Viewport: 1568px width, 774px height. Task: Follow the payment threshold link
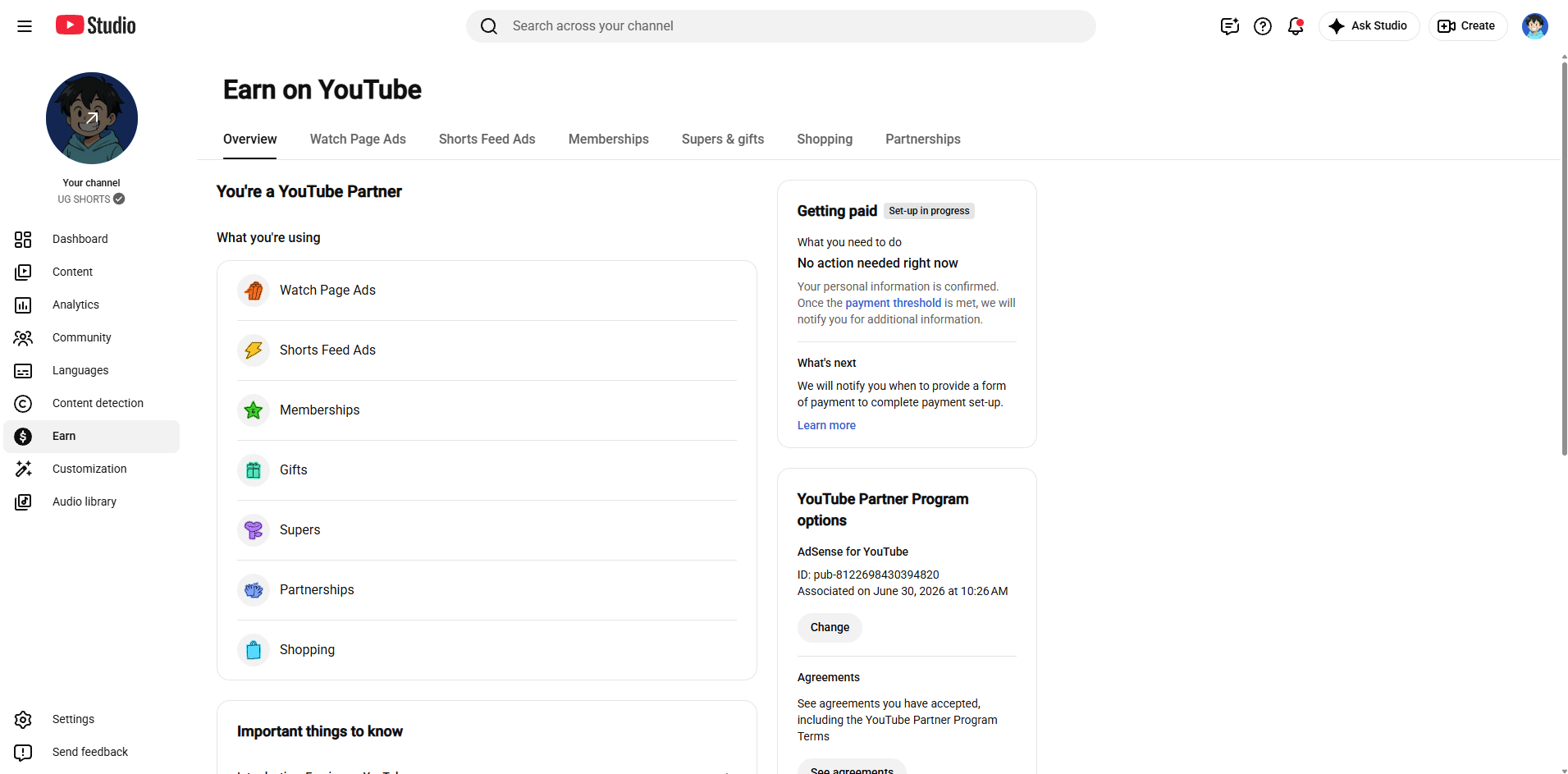pos(893,303)
